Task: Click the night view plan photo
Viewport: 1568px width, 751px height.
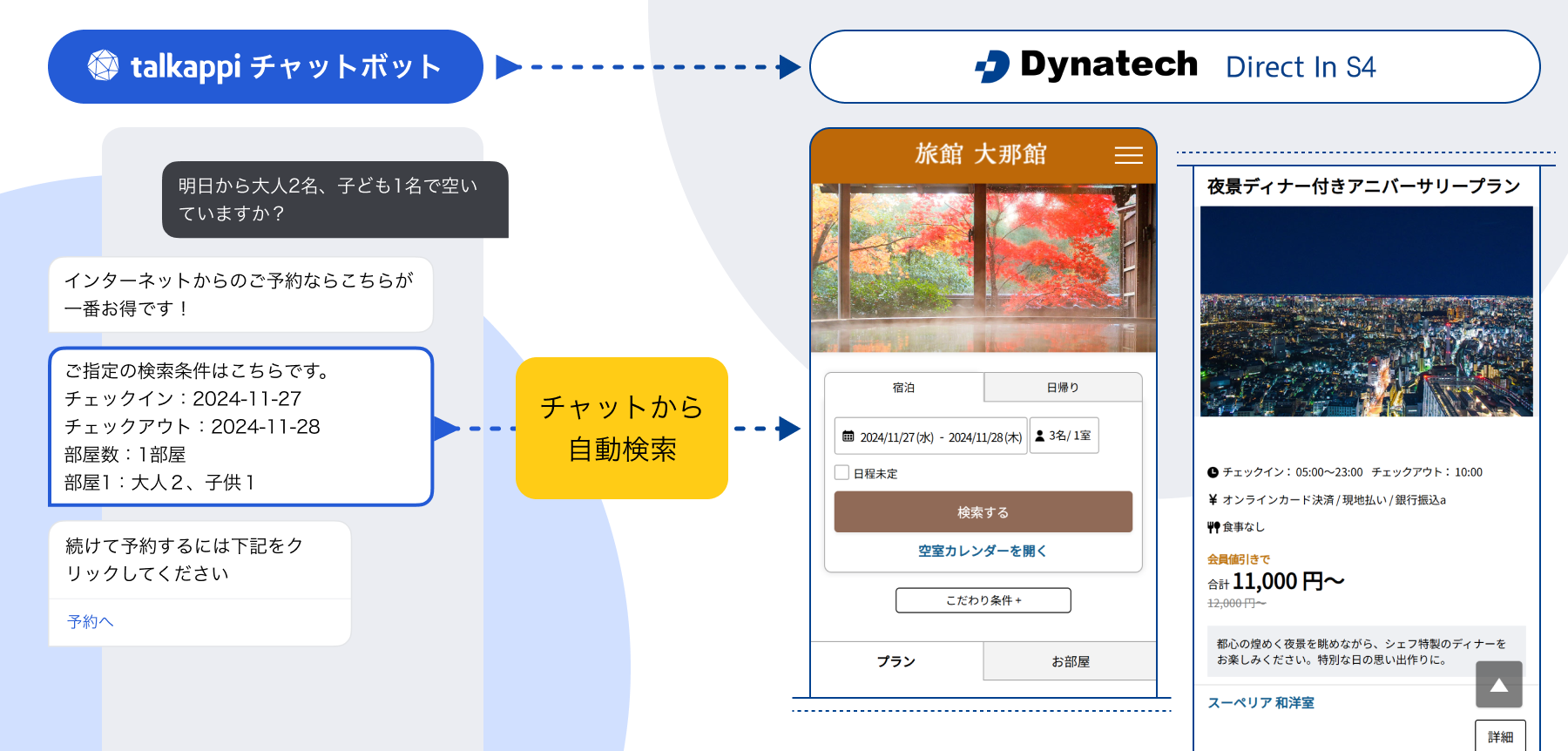Action: coord(1366,311)
